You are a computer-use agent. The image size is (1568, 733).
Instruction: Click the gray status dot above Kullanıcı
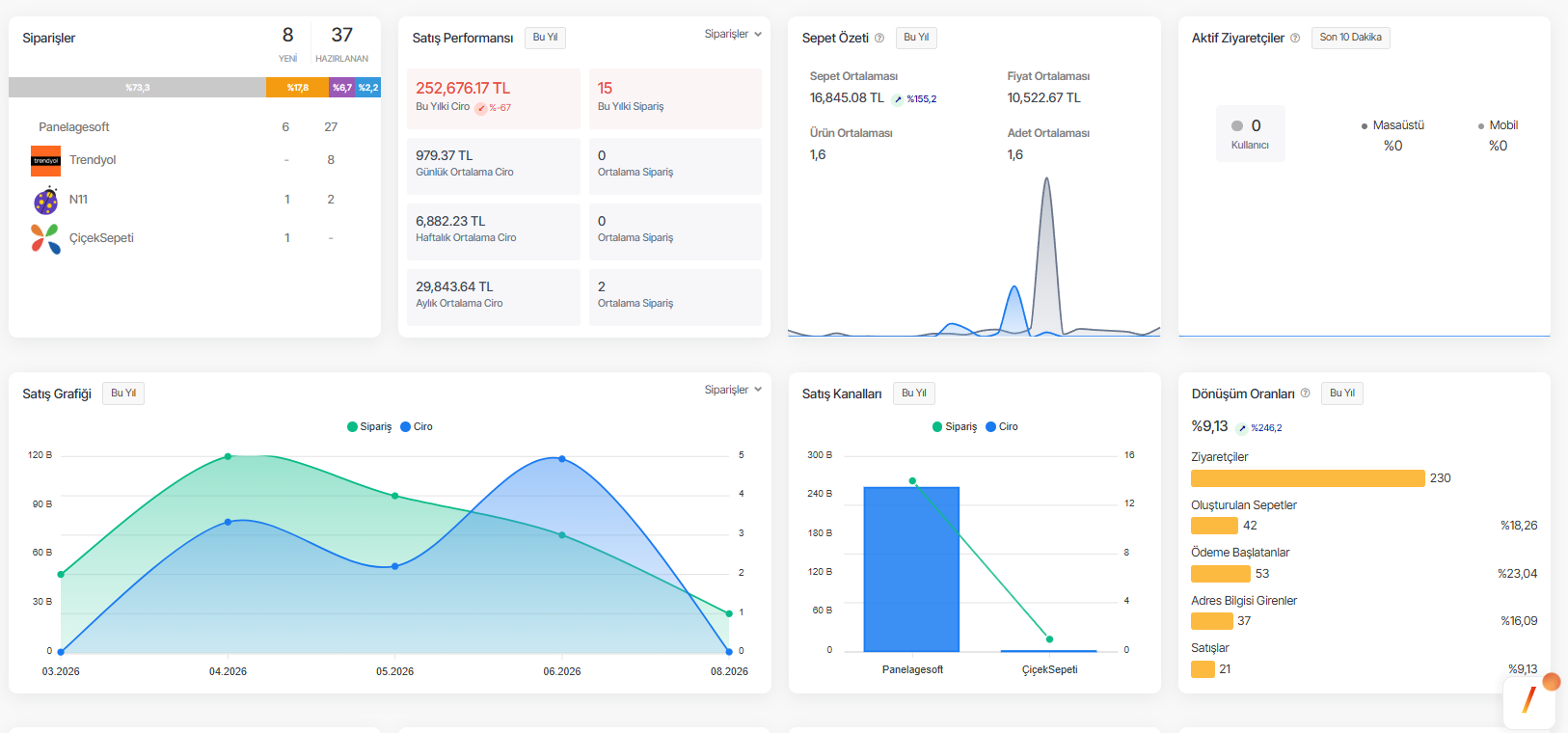point(1237,126)
